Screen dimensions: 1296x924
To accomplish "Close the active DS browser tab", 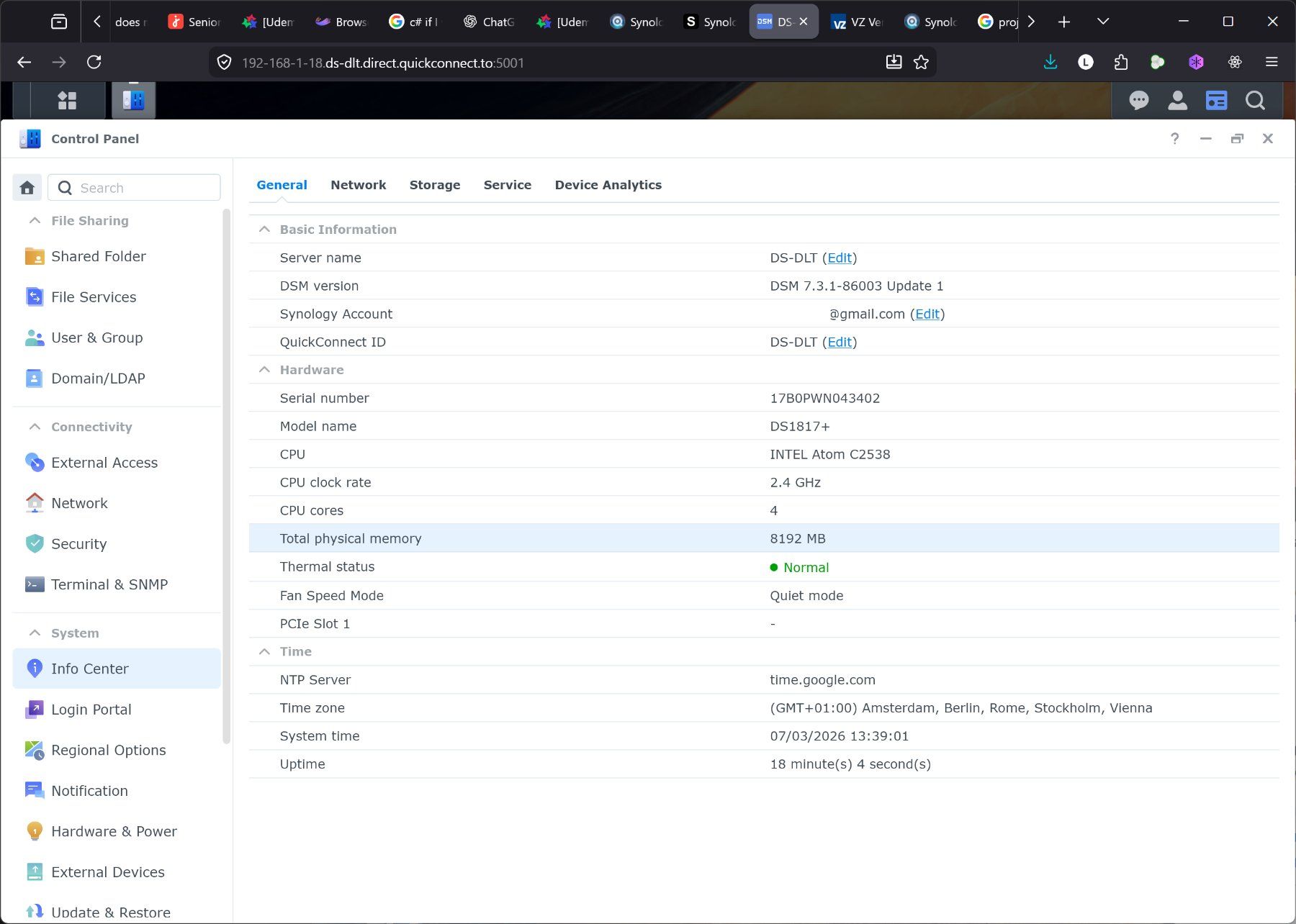I will pos(804,22).
